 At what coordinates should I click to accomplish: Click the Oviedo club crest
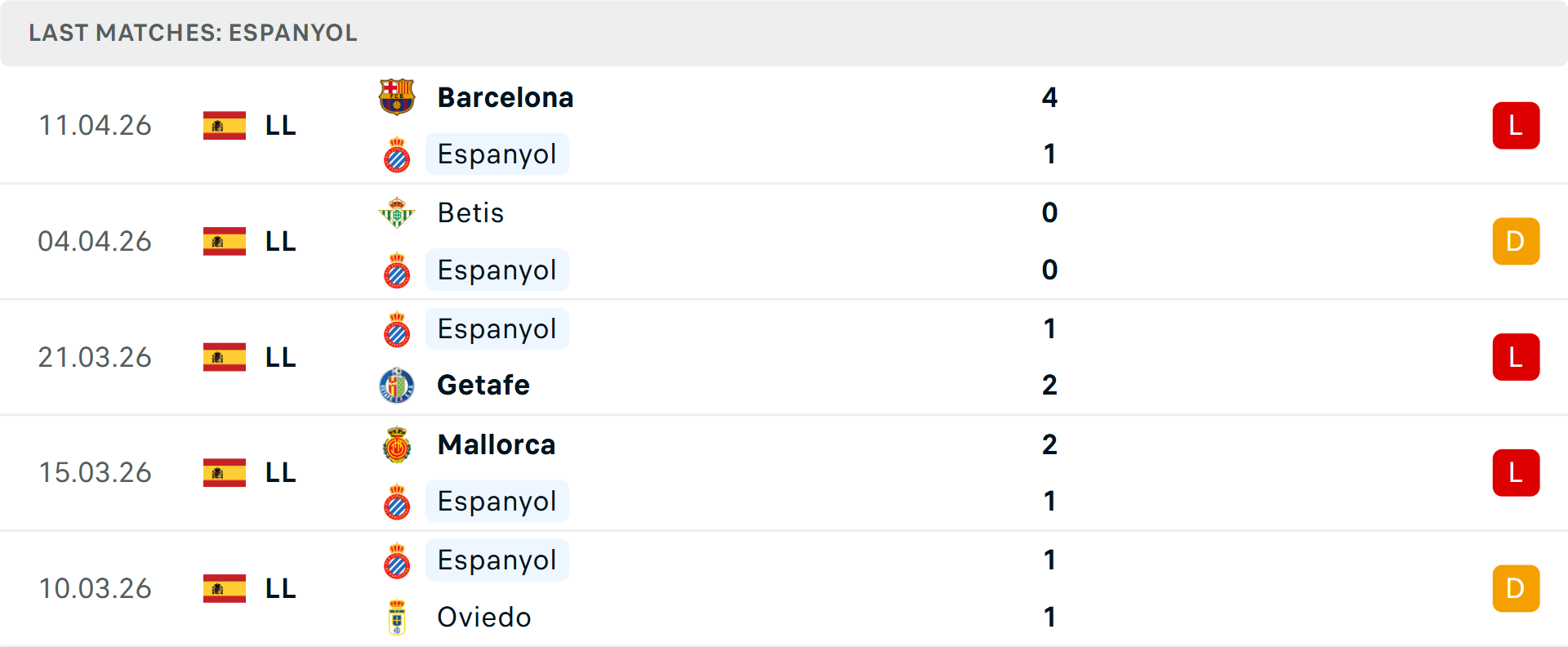(x=397, y=618)
